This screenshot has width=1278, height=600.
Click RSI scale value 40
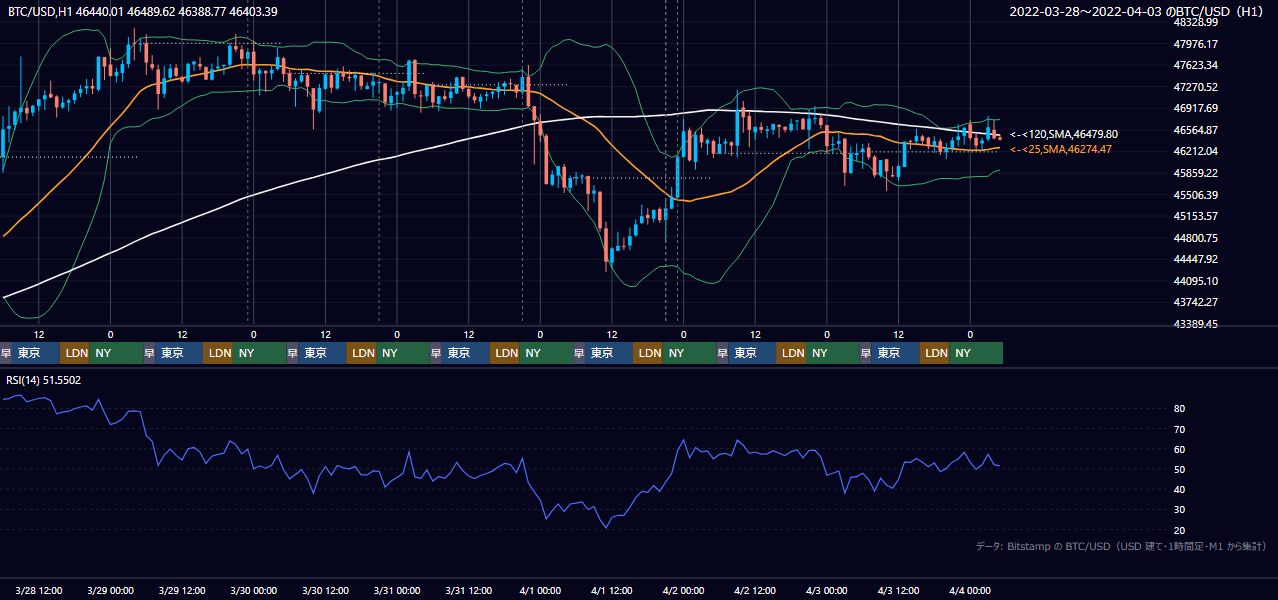(1180, 489)
